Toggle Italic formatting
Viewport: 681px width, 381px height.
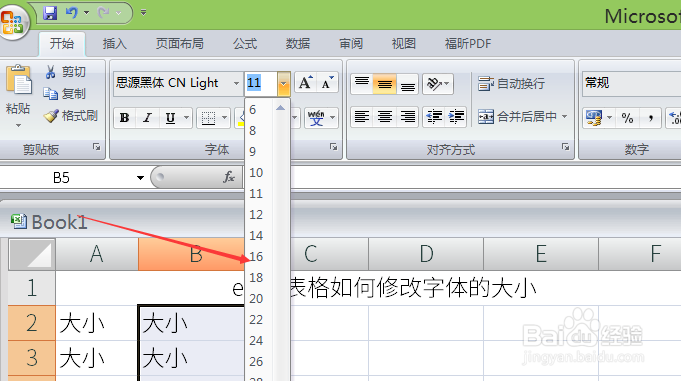click(x=147, y=118)
